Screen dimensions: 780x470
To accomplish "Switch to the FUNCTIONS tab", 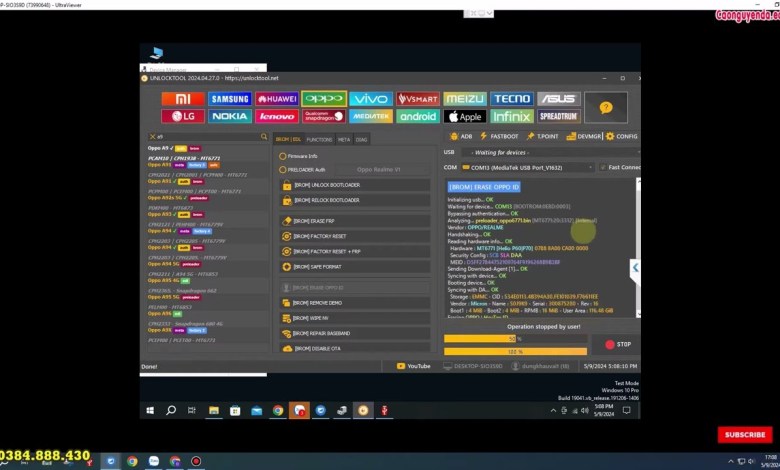I will pyautogui.click(x=319, y=139).
